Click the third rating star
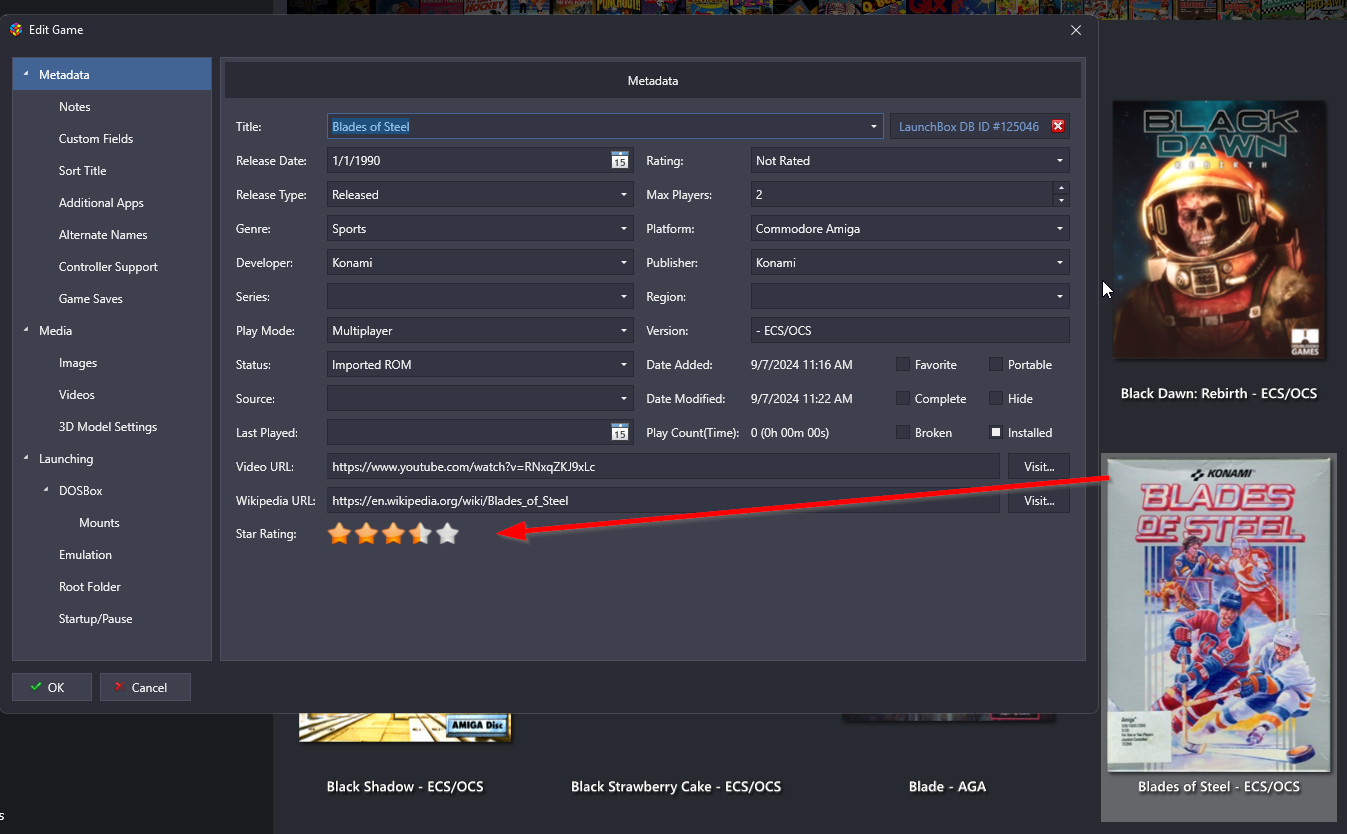Image resolution: width=1347 pixels, height=834 pixels. coord(394,534)
